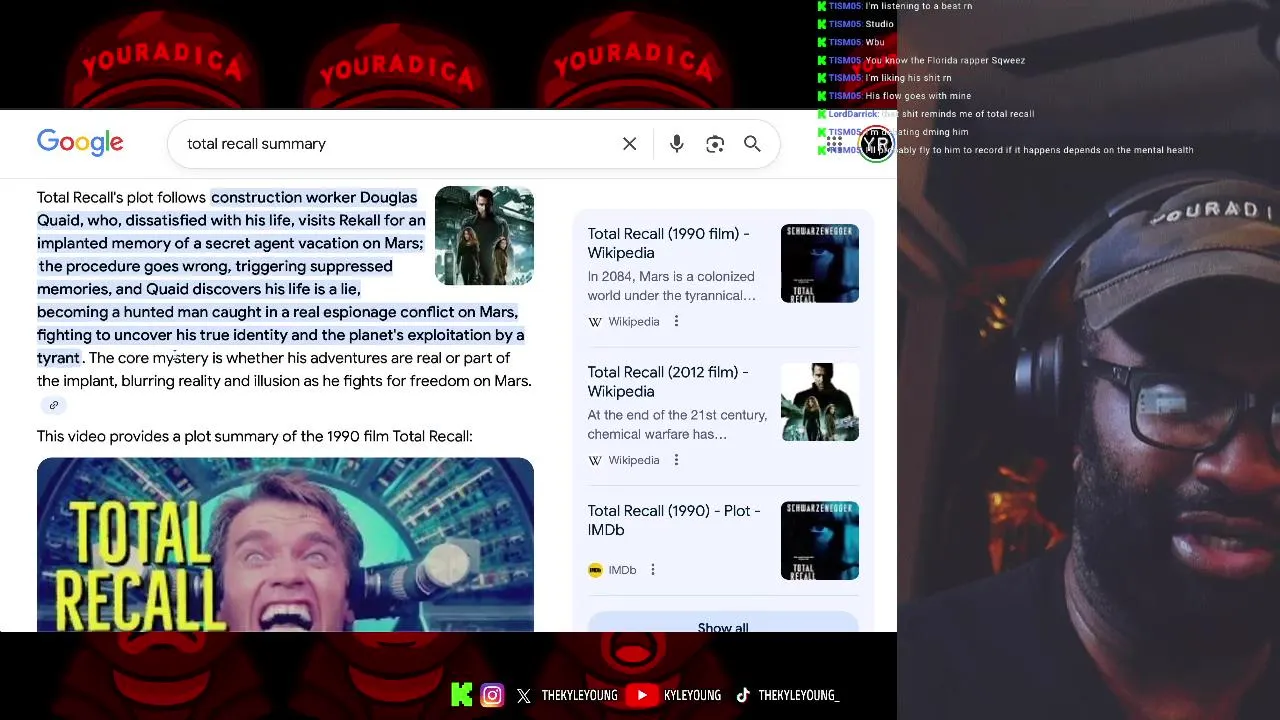Screen dimensions: 1280x720
Task: Open the Google logo homepage link
Action: point(80,143)
